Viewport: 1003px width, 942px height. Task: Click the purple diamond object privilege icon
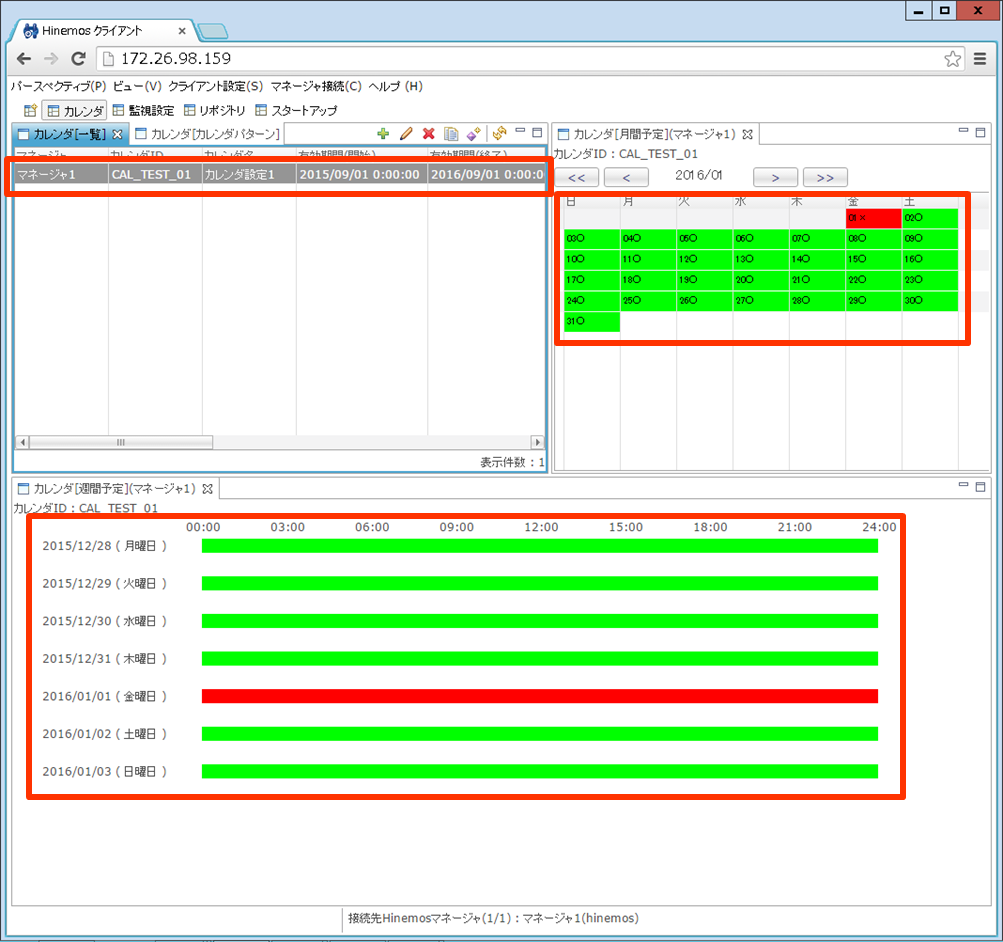473,134
